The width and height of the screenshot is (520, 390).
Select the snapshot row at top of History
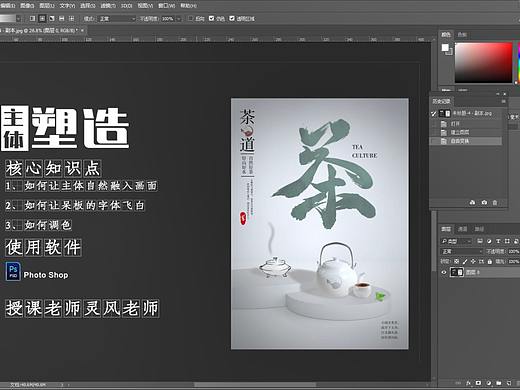(467, 114)
